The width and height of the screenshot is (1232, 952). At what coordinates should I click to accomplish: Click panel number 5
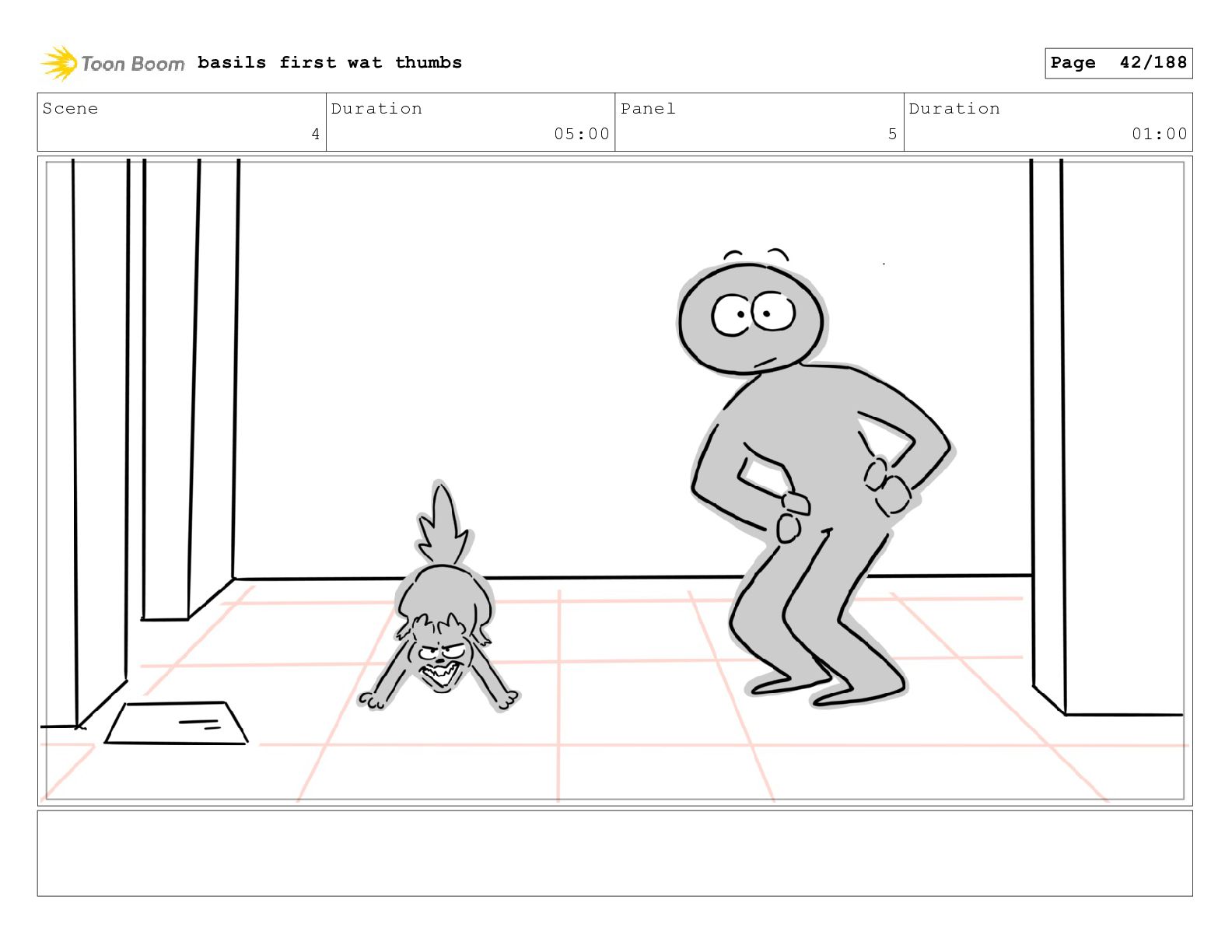[x=893, y=134]
